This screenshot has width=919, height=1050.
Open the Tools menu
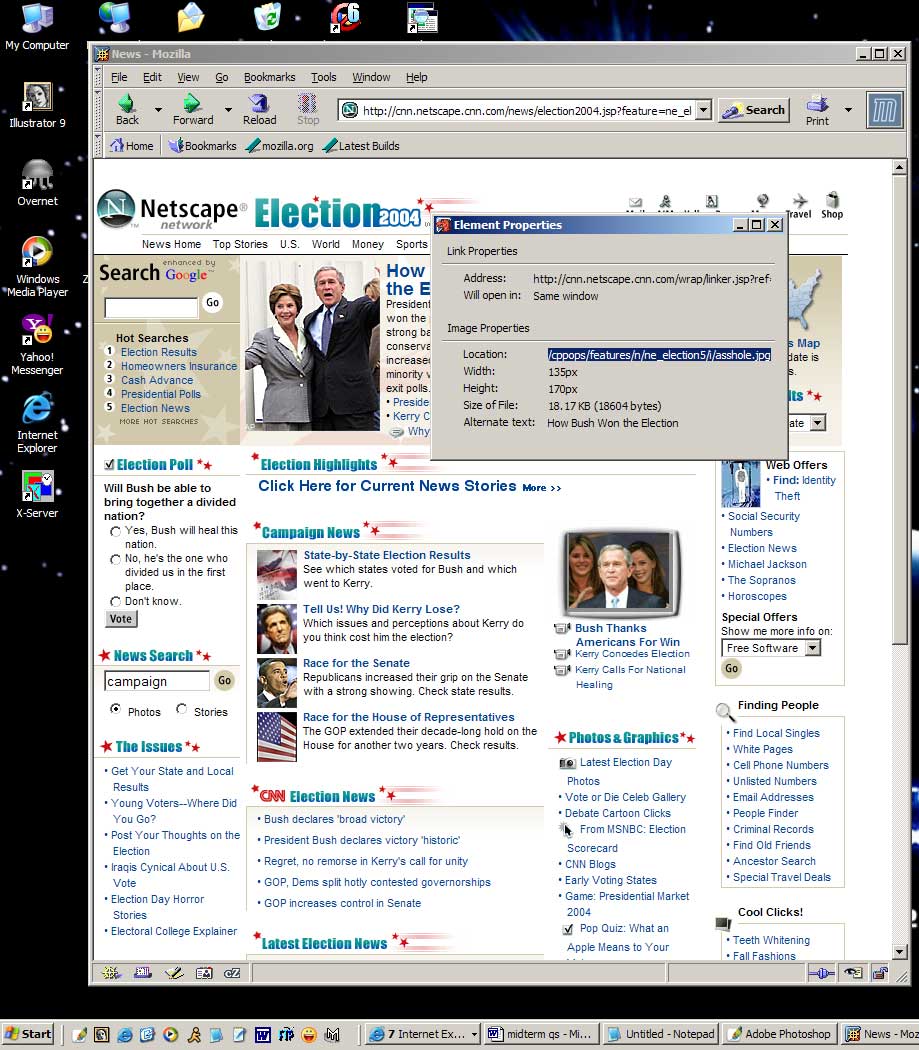point(324,77)
